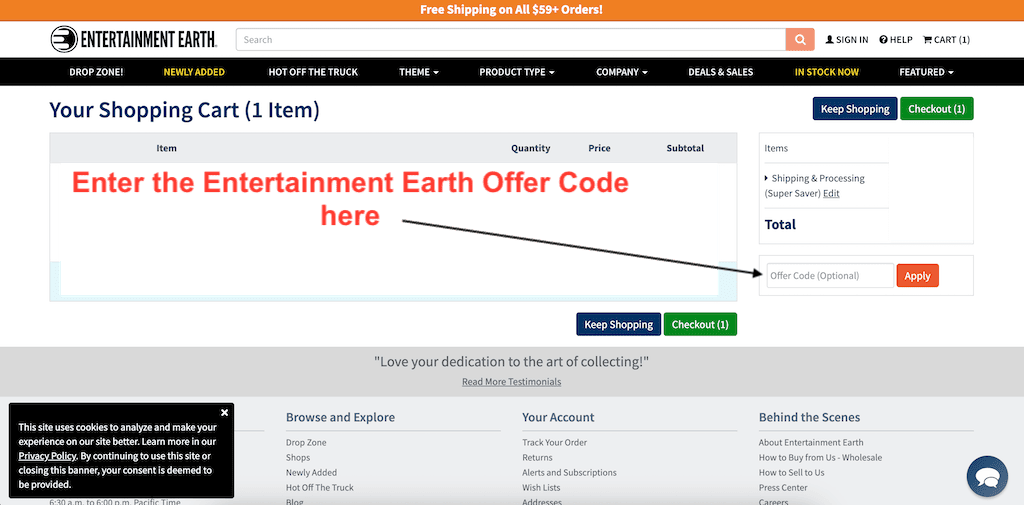Open Privacy Policy in cookie banner
The width and height of the screenshot is (1024, 505).
(47, 456)
